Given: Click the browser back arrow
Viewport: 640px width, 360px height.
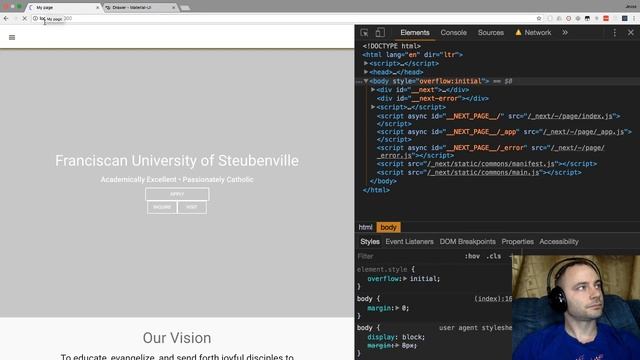Looking at the screenshot, I should coord(6,18).
